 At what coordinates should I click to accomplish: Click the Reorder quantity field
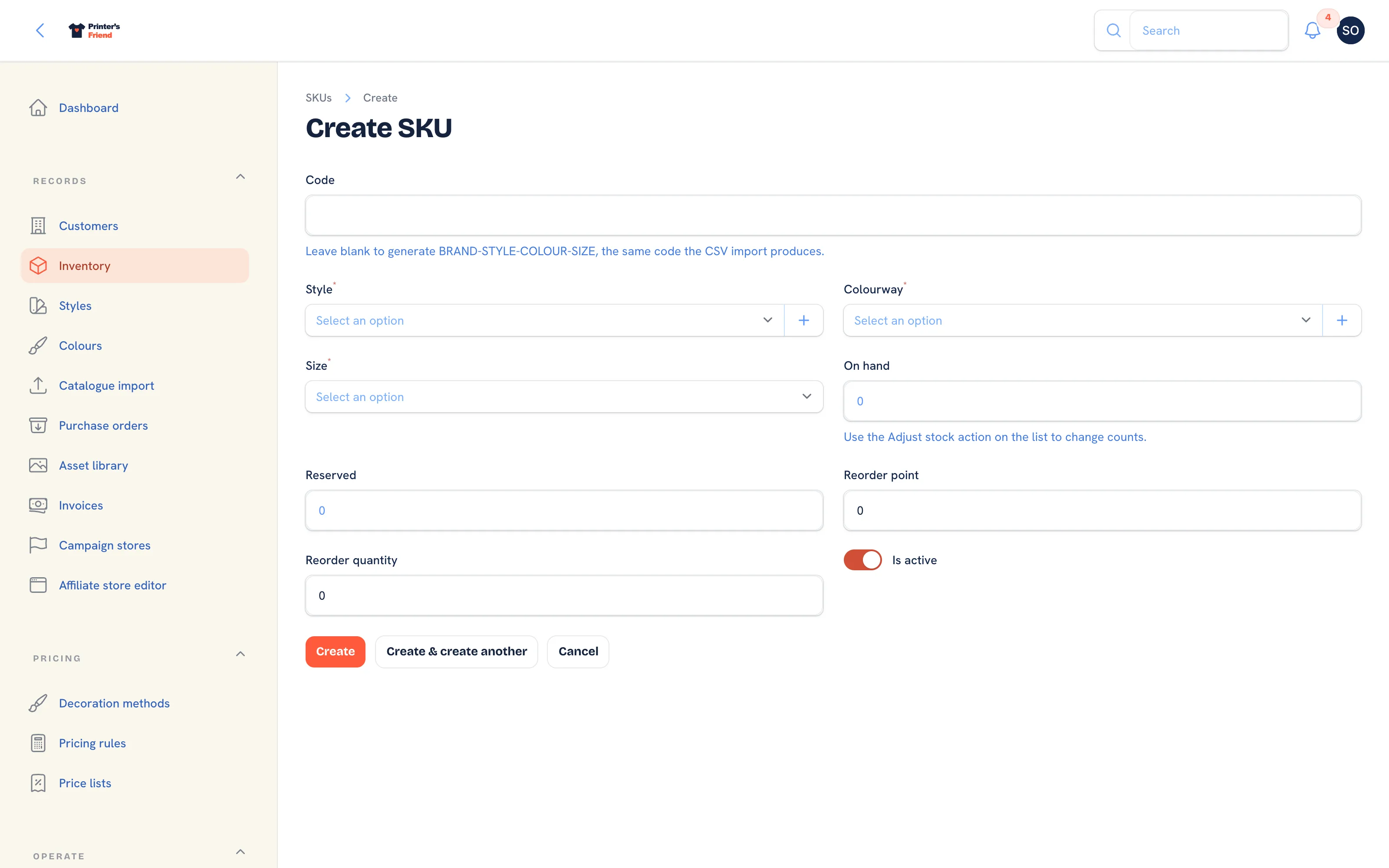tap(564, 595)
